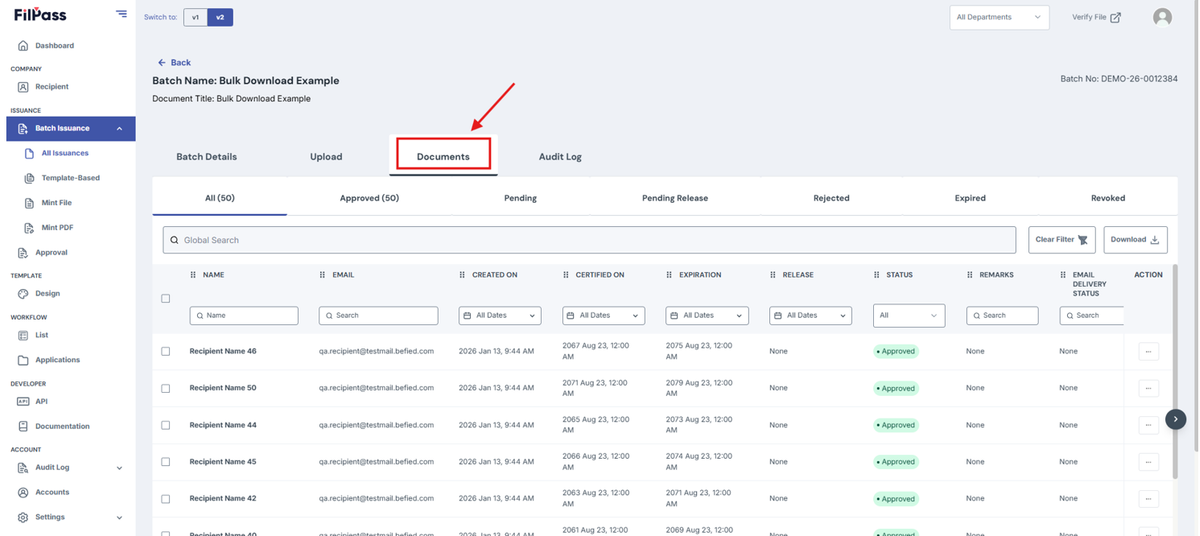Screen dimensions: 1200x536
Task: Click the NAME column drag handle icon
Action: 193,275
